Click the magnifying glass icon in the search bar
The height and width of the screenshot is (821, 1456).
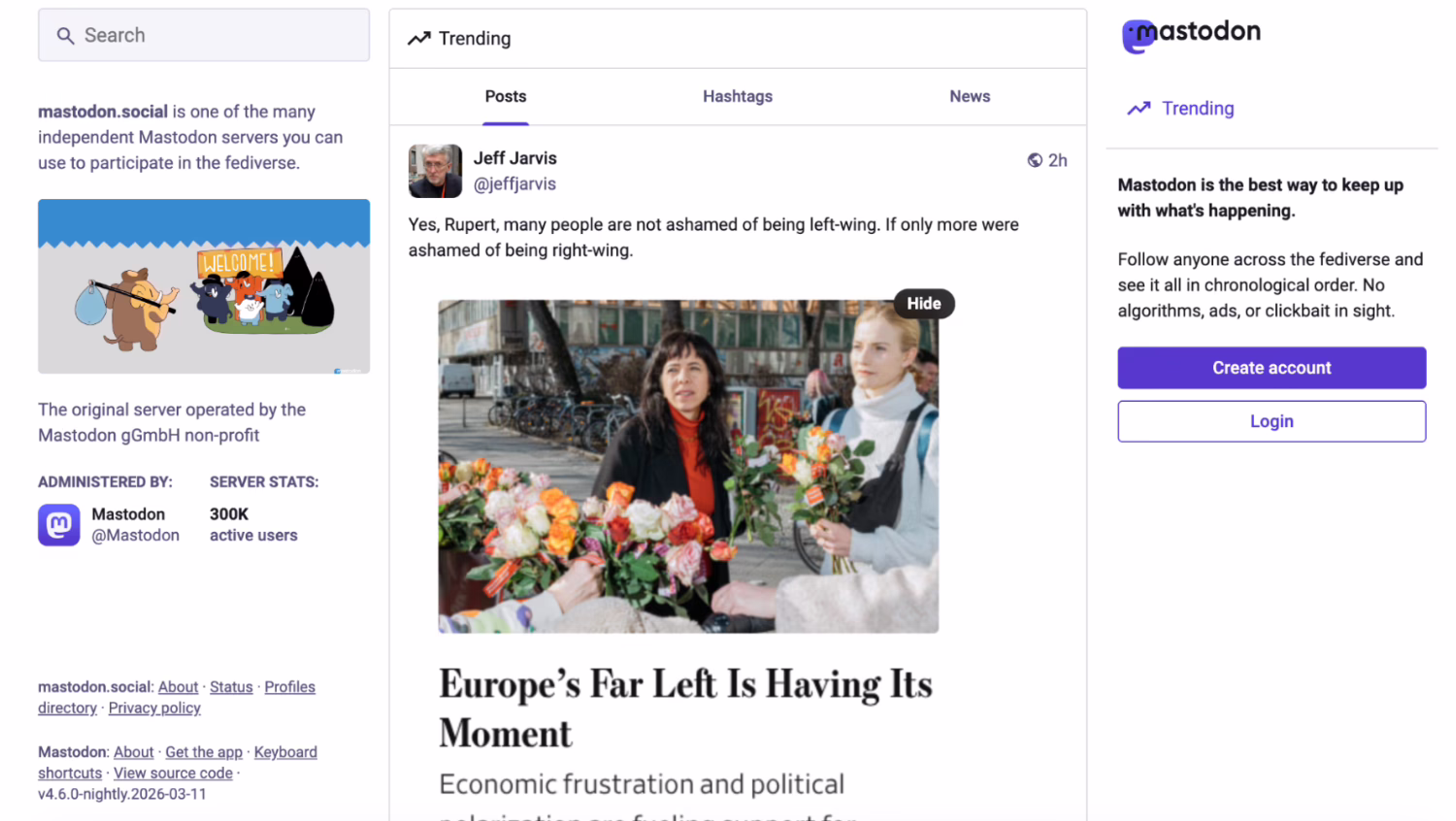[65, 35]
